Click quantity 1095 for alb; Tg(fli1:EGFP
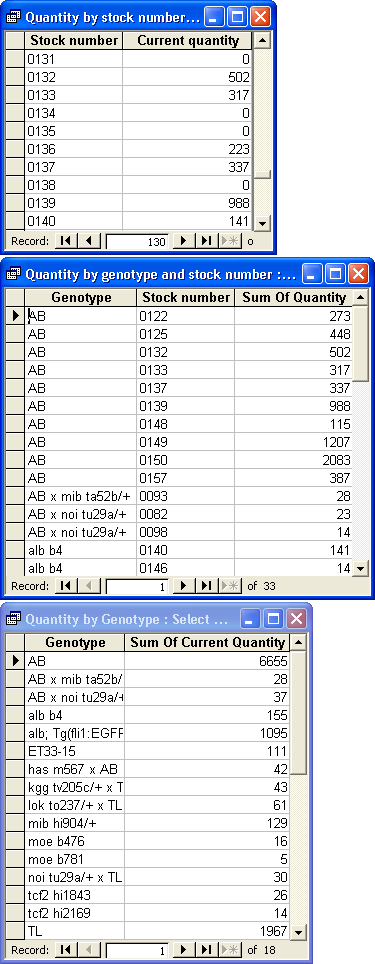375x964 pixels. click(x=207, y=733)
